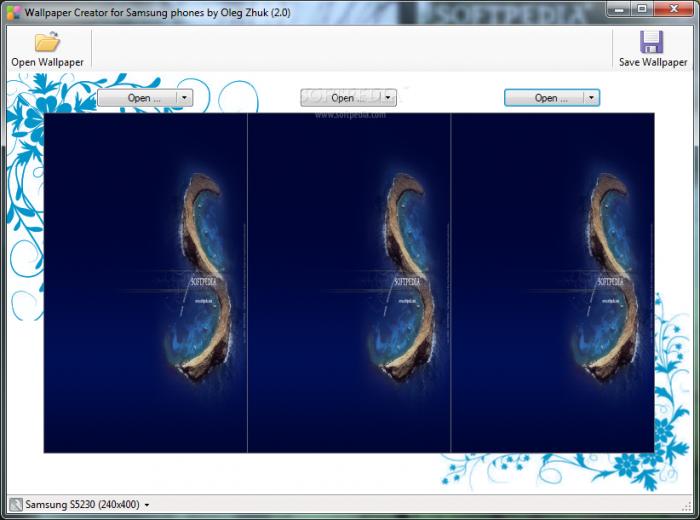
Task: Click the phone icon in the status bar
Action: pos(16,505)
